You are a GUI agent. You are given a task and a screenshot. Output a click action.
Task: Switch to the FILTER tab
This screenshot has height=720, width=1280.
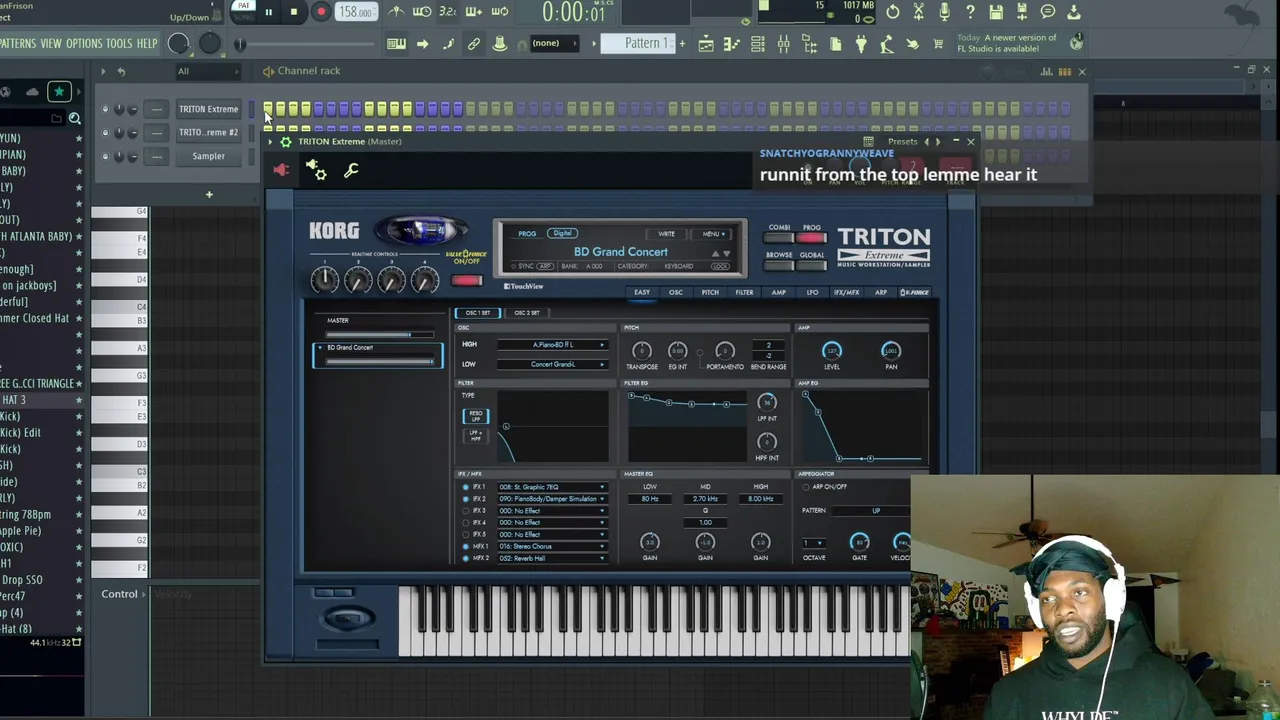(x=744, y=292)
